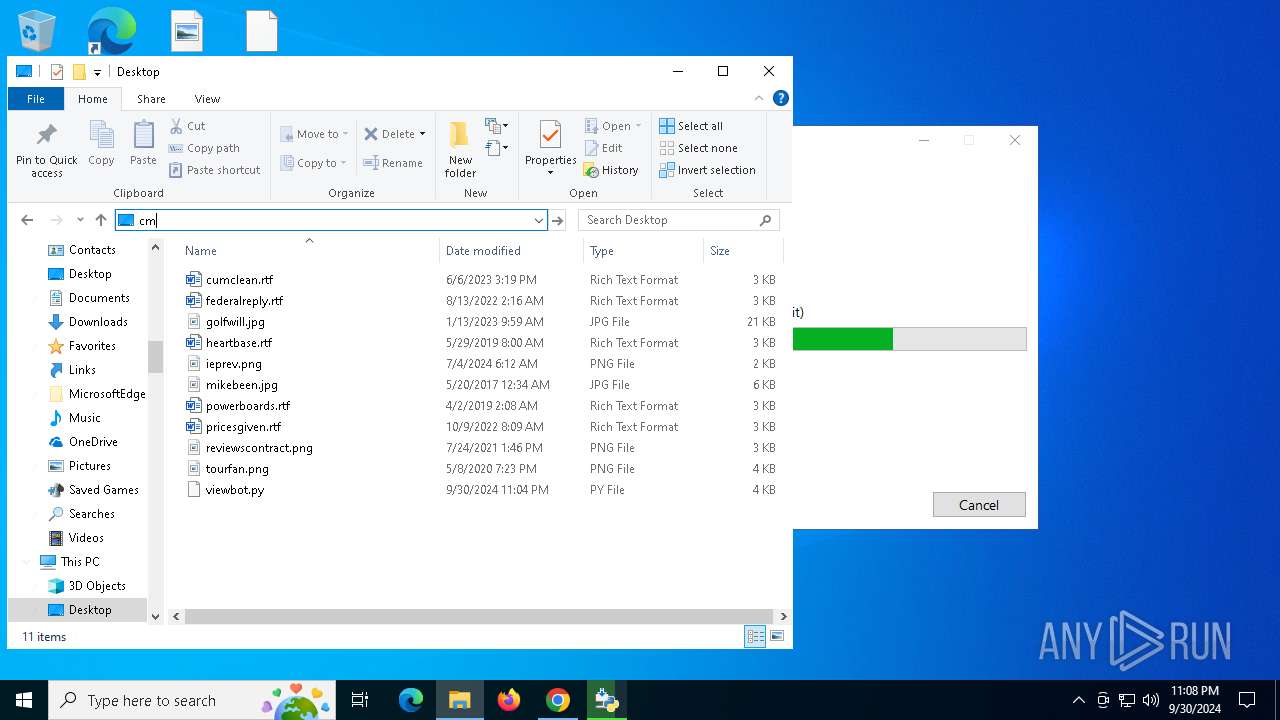Image resolution: width=1280 pixels, height=720 pixels.
Task: Customize Quick Access Toolbar dropdown arrow
Action: pos(97,72)
